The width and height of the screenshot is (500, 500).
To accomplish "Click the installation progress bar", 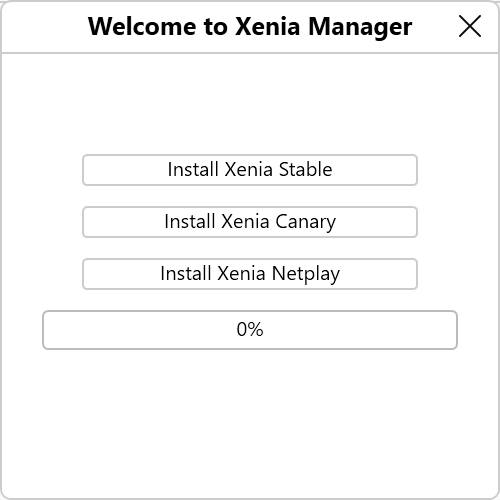I will (x=250, y=330).
